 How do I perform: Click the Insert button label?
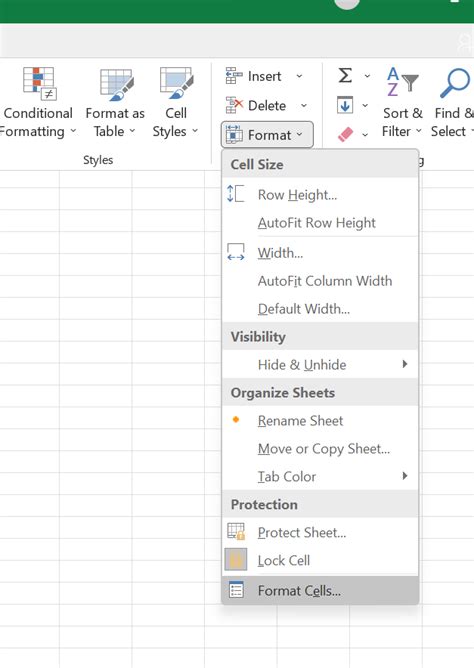pos(264,76)
